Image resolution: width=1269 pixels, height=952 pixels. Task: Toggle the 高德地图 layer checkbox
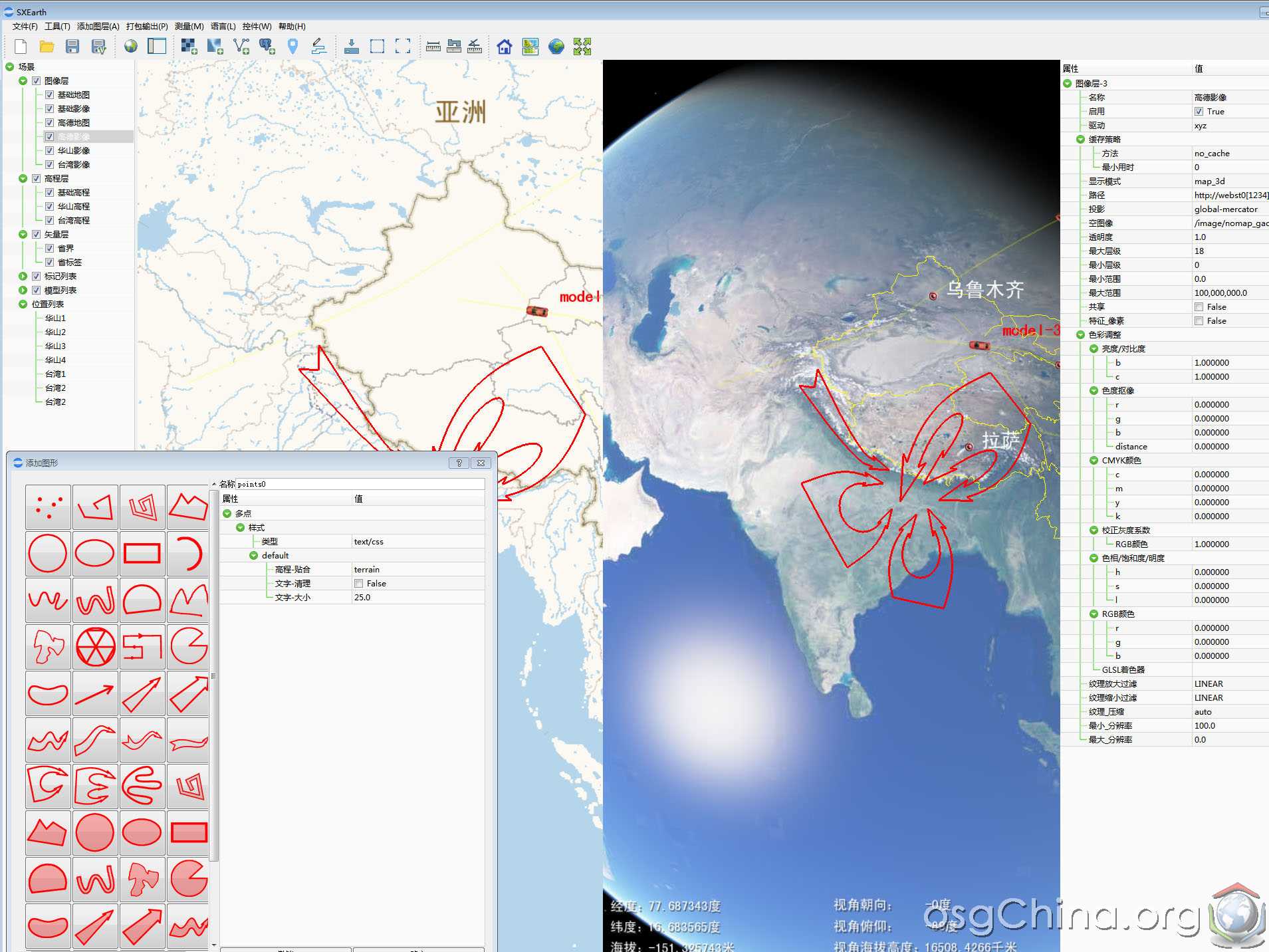point(49,123)
